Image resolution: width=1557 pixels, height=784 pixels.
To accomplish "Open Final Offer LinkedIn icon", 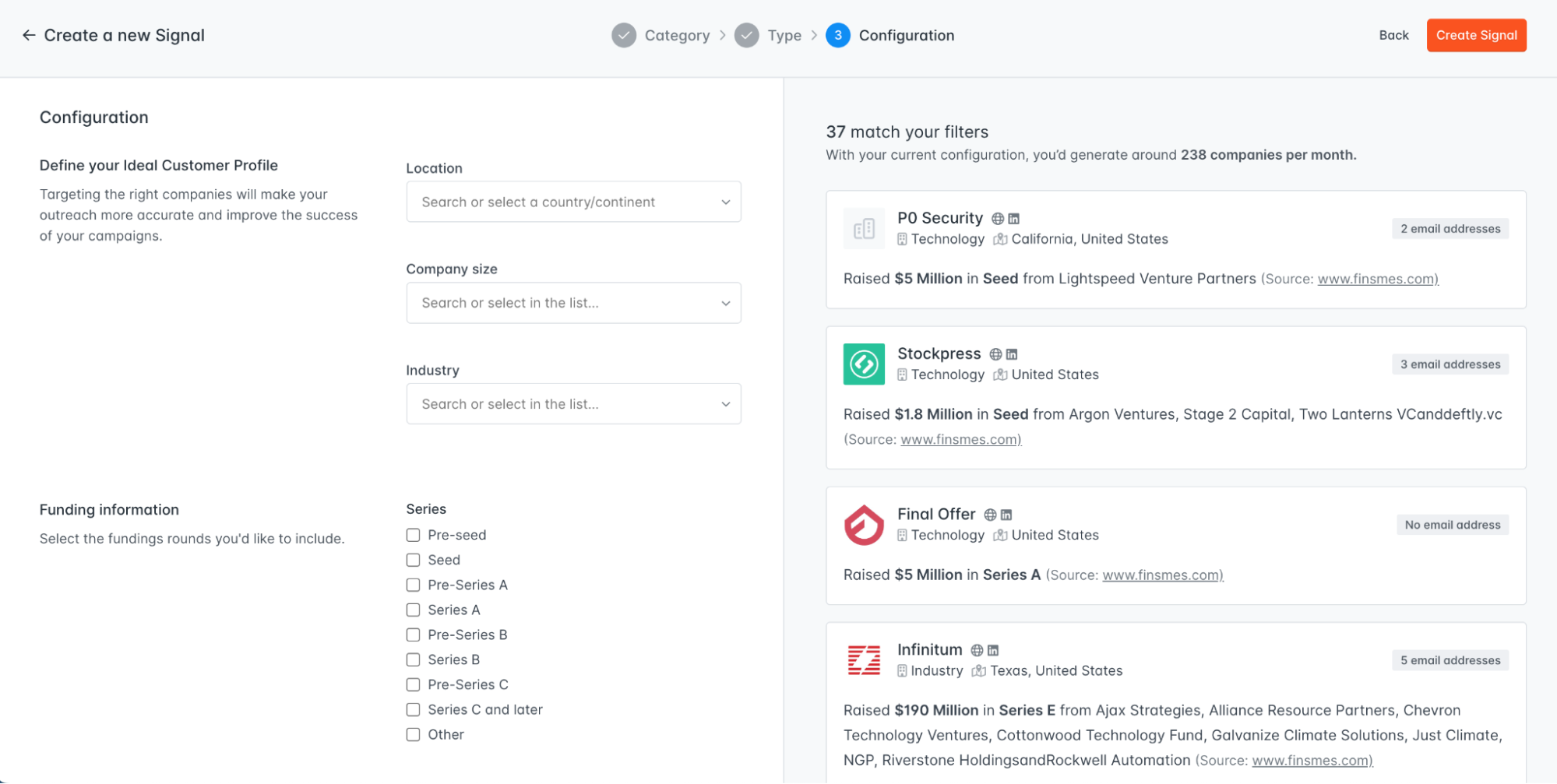I will 1006,515.
